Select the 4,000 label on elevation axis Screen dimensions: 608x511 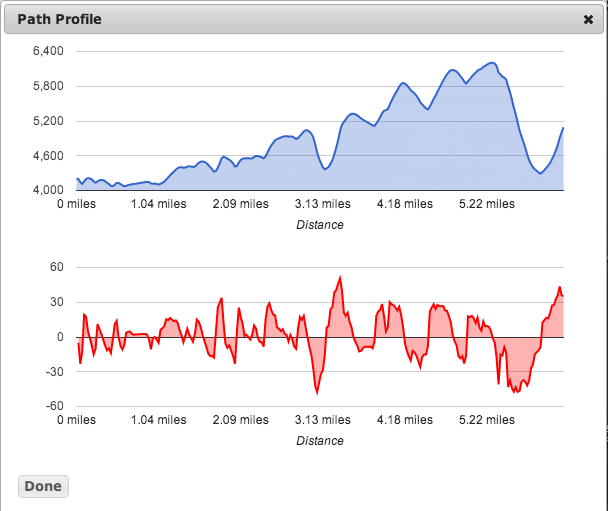(48, 190)
